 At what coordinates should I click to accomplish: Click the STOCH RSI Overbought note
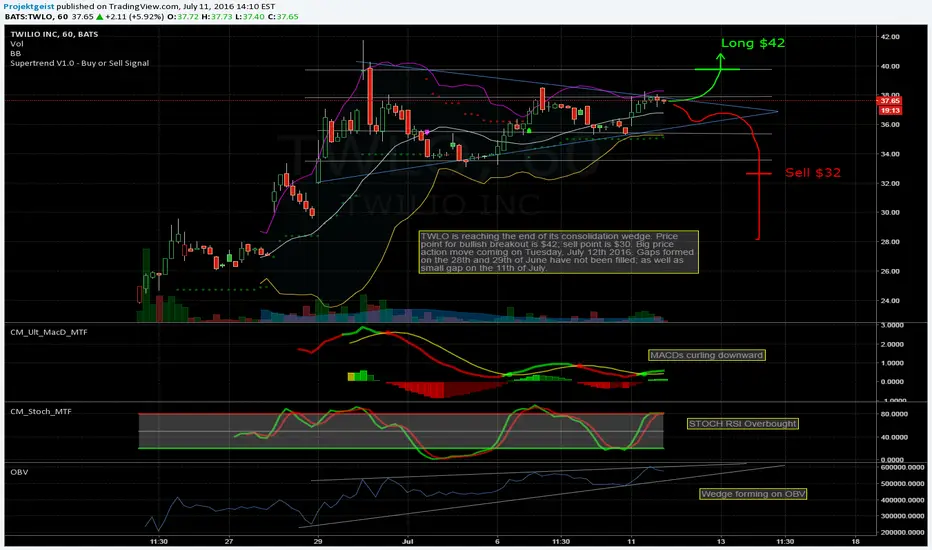(742, 424)
